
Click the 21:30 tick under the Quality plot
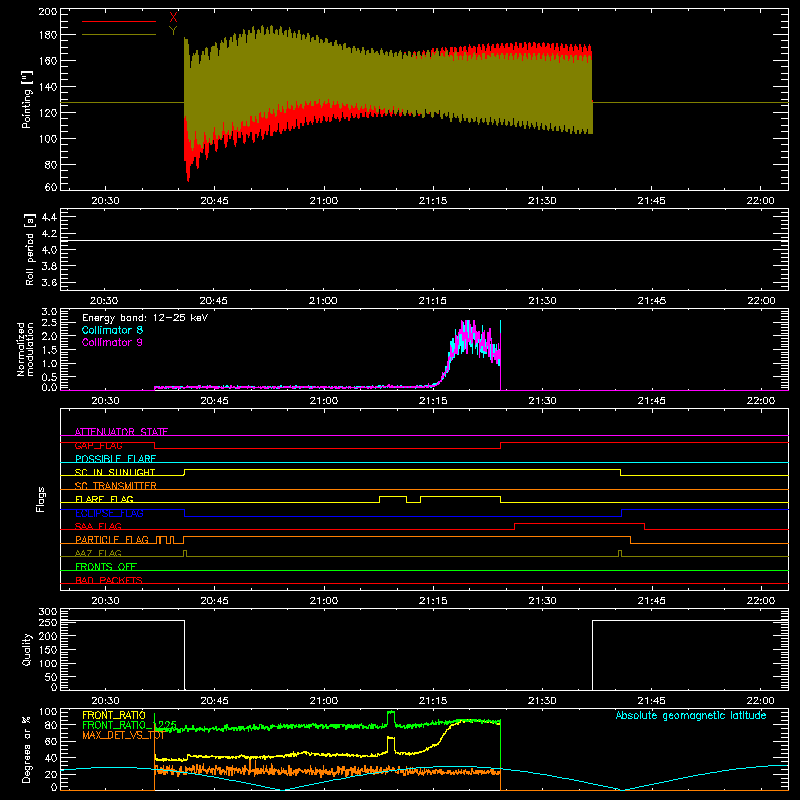542,701
